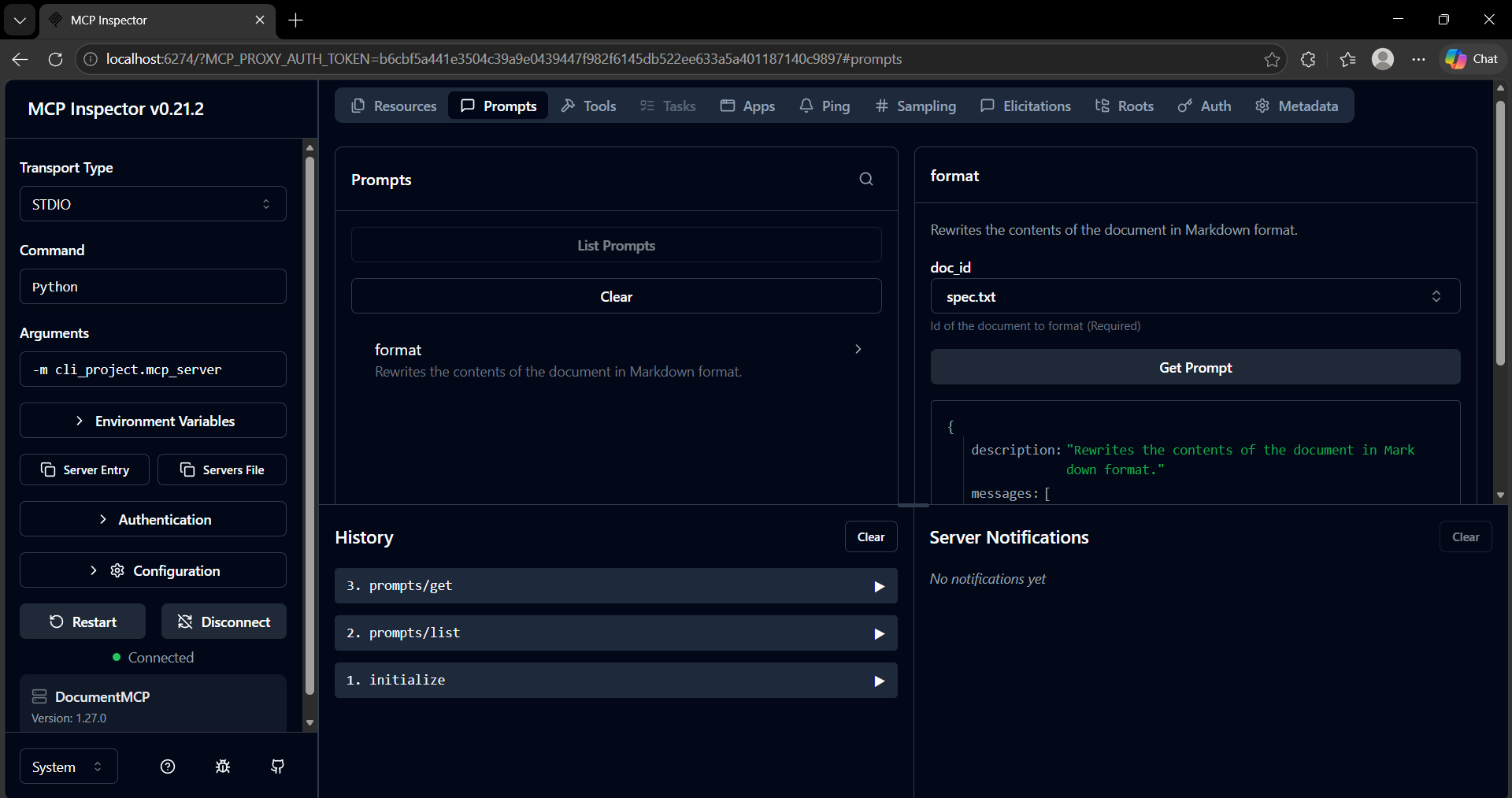Expand the Authentication section
Screen dimensions: 1512x798
[153, 519]
